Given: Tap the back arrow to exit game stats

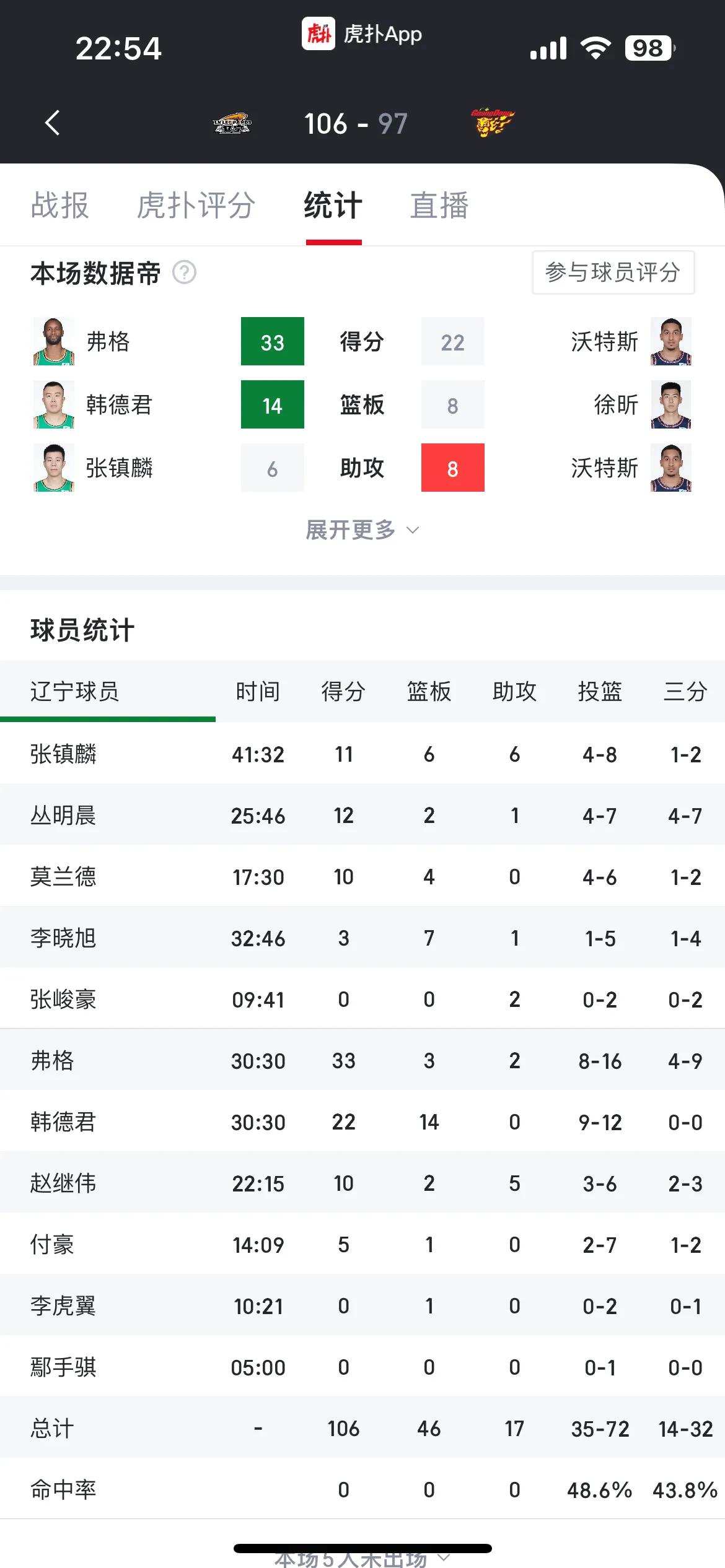Looking at the screenshot, I should click(x=52, y=123).
